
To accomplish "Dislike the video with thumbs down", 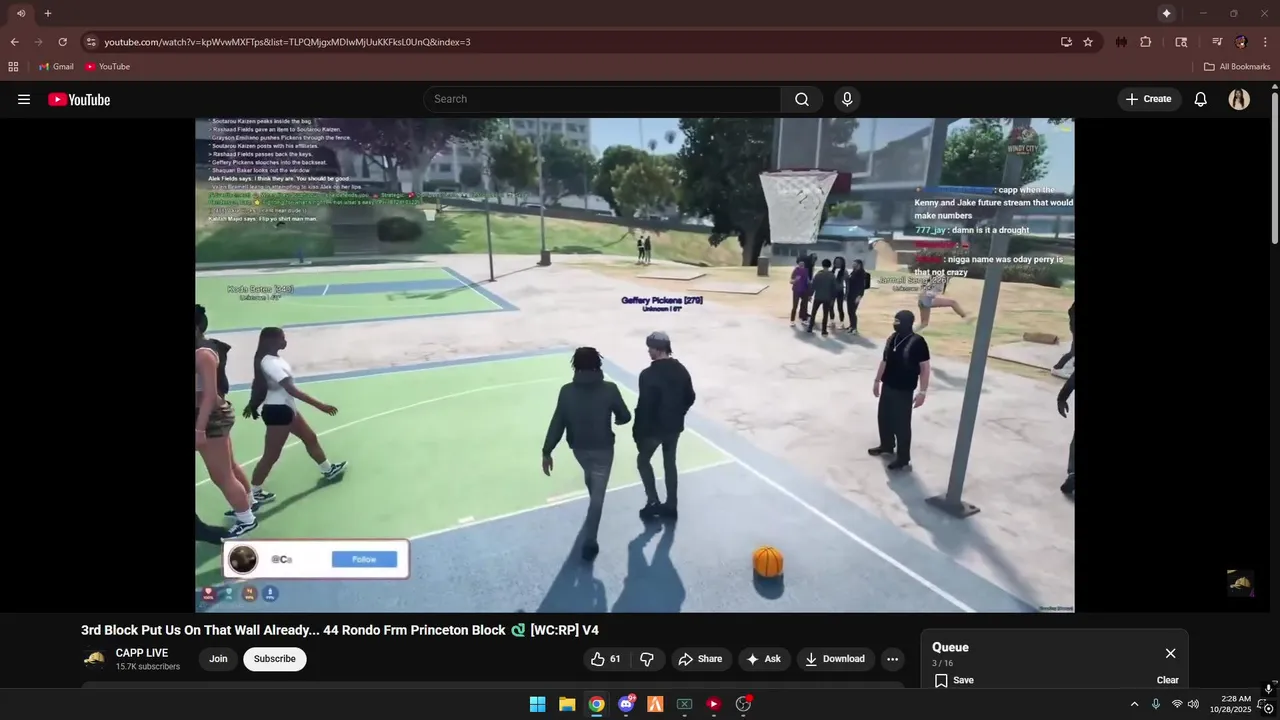I will [647, 659].
